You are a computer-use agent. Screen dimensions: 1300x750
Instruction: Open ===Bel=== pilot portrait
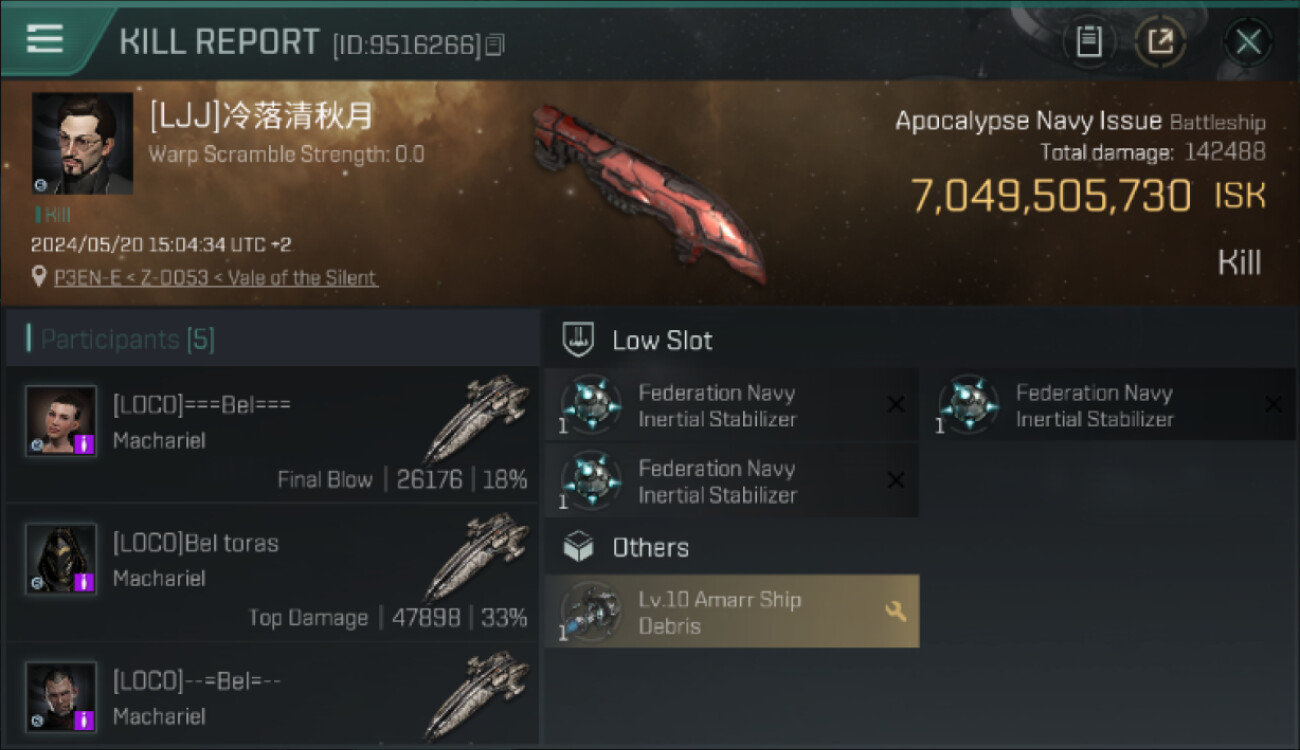point(61,420)
